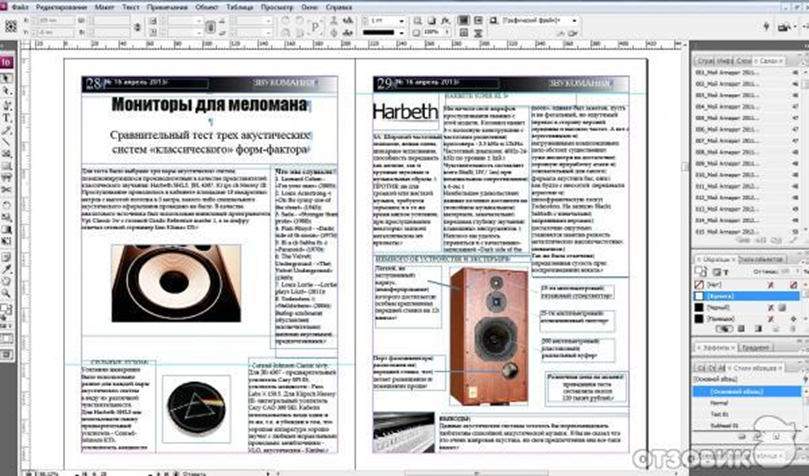Viewport: 809px width, 476px height.
Task: Switch to the Эффекты panel tab
Action: point(716,348)
